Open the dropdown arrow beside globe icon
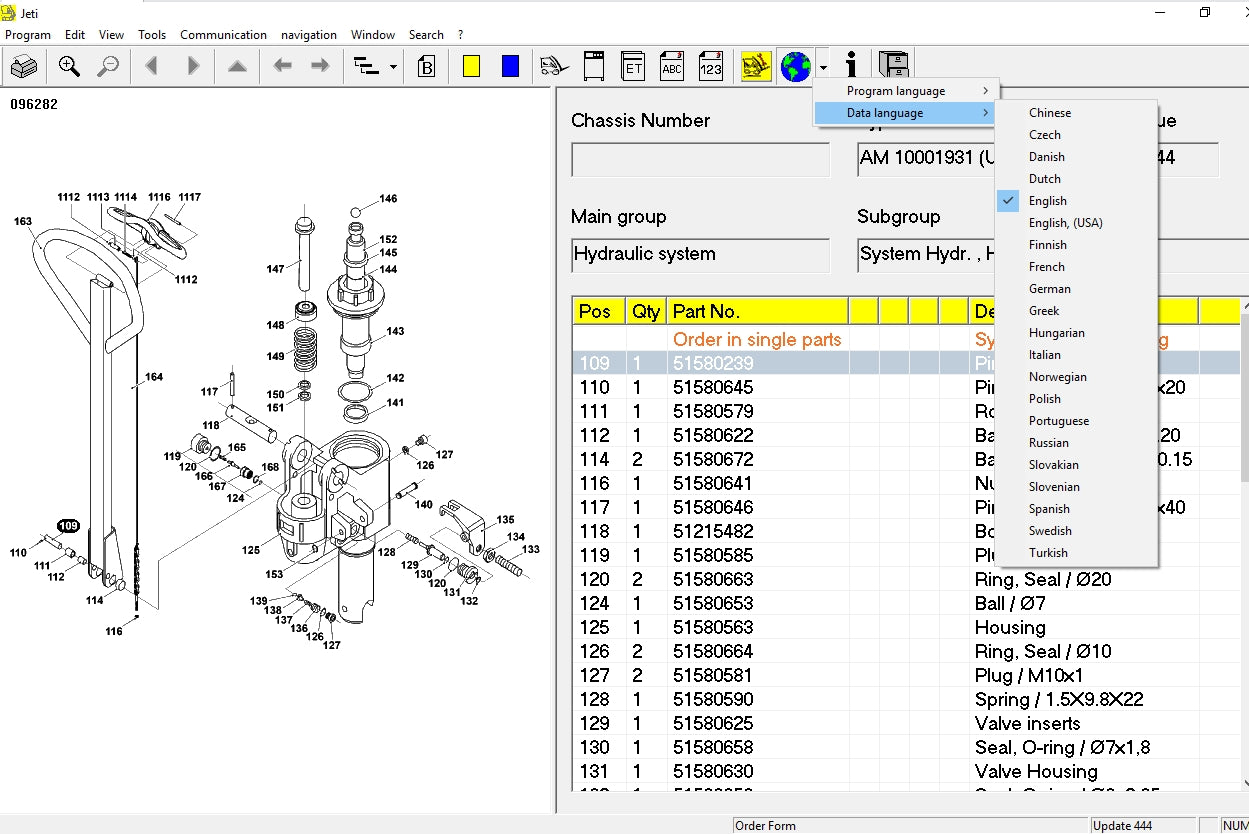This screenshot has width=1249, height=834. click(x=823, y=68)
